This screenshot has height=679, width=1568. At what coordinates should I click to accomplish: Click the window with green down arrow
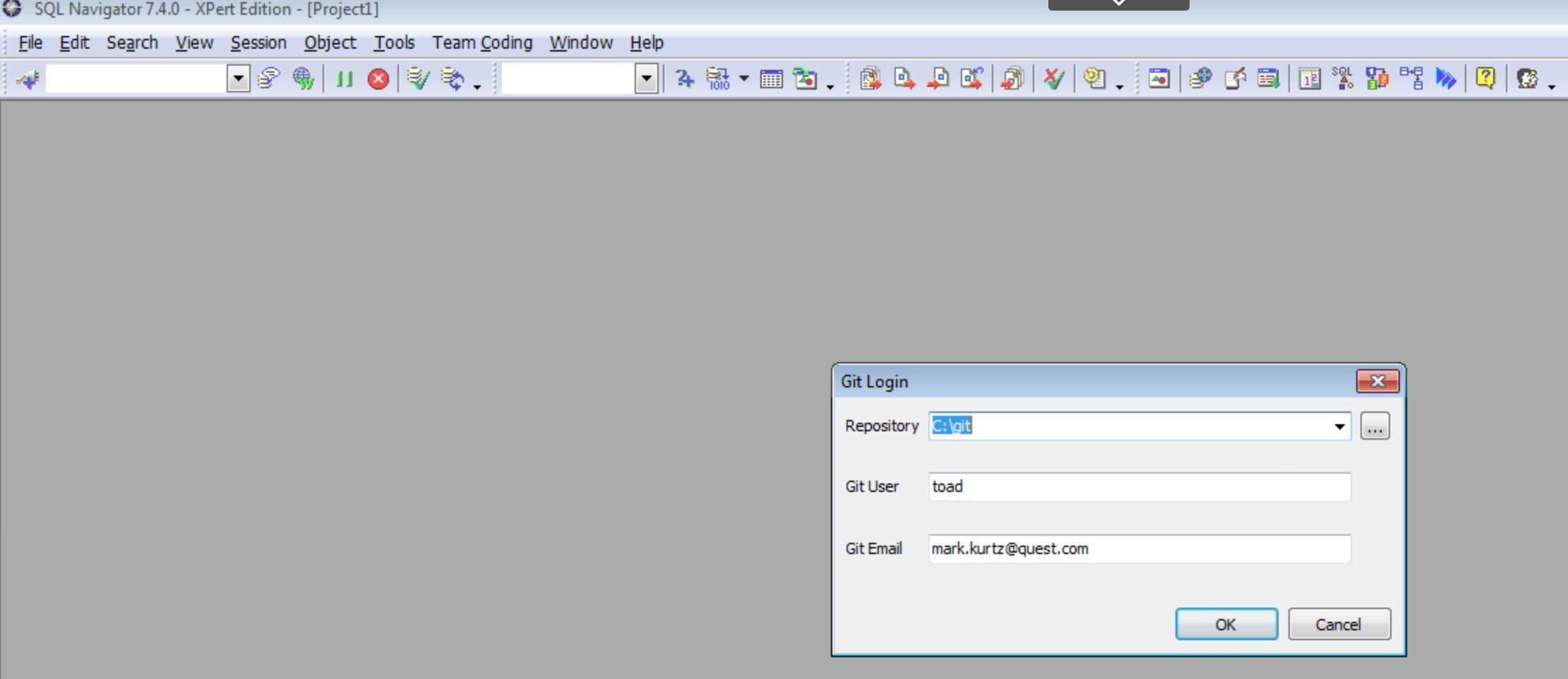point(1268,78)
